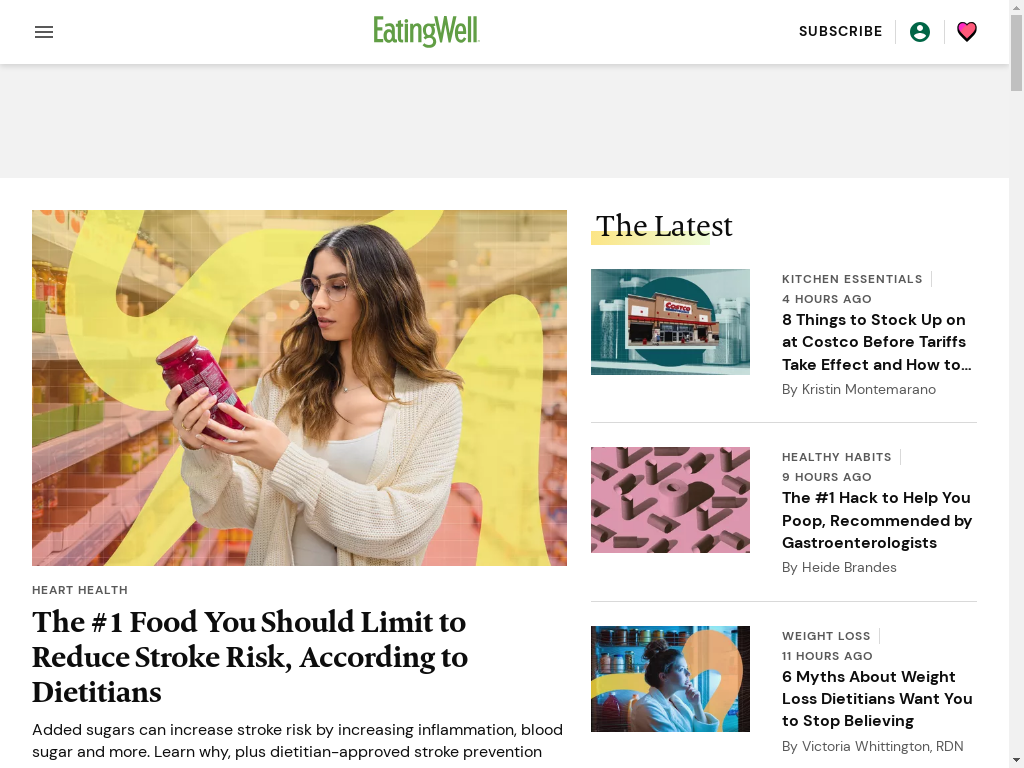Open saved favorites heart icon
This screenshot has height=768, width=1024.
(x=967, y=31)
